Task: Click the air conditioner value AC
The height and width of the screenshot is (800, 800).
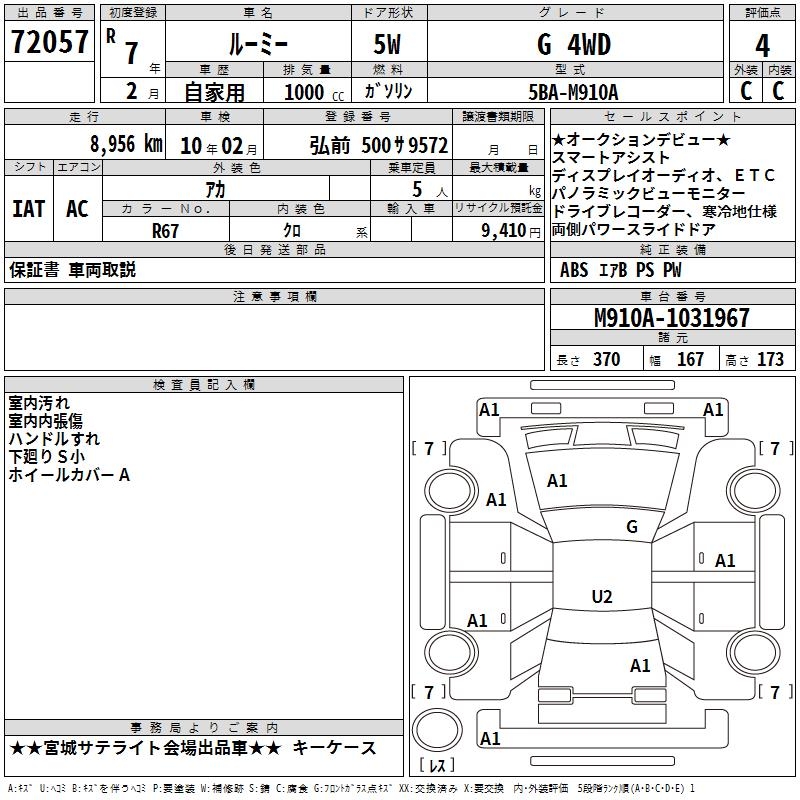Action: [78, 209]
